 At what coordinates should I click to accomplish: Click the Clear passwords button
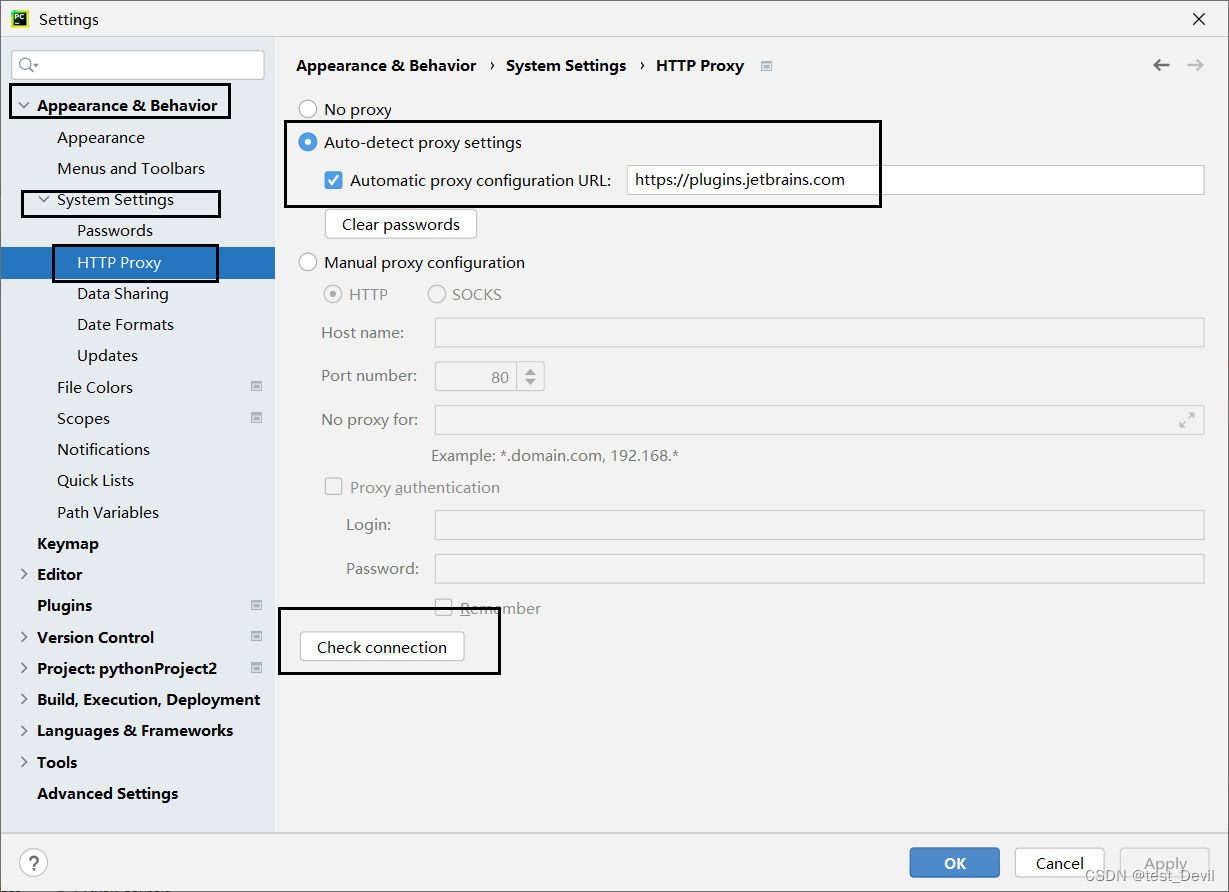(x=400, y=223)
